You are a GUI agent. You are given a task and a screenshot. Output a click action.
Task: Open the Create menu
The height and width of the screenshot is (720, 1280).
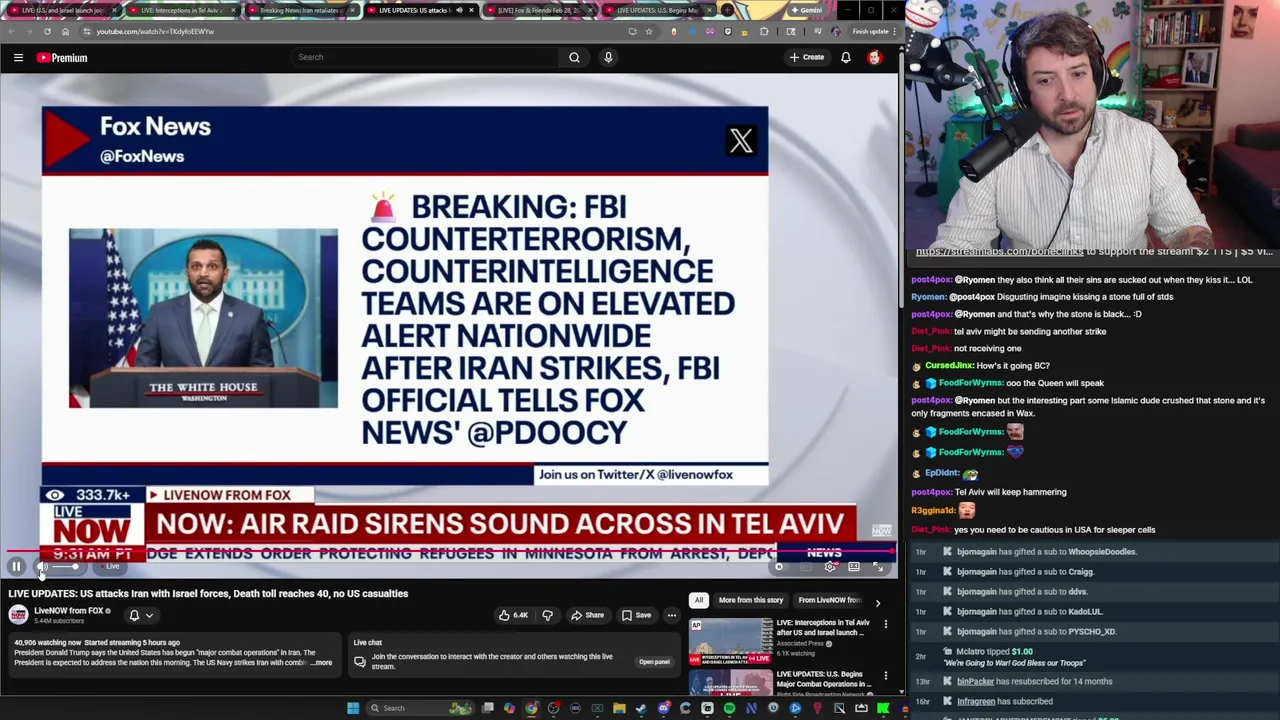[x=806, y=57]
